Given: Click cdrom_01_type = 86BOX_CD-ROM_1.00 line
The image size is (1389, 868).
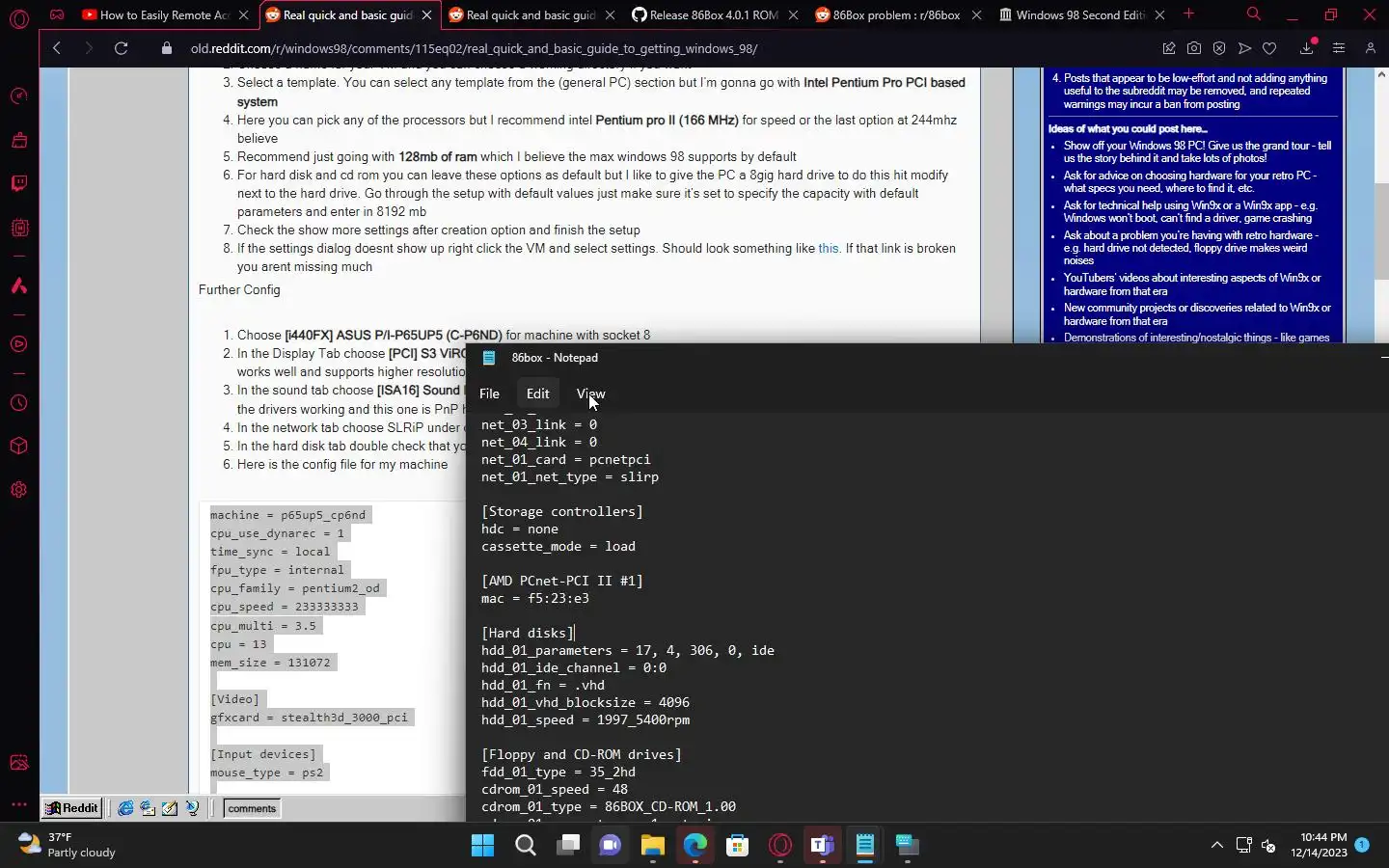Looking at the screenshot, I should 609,806.
